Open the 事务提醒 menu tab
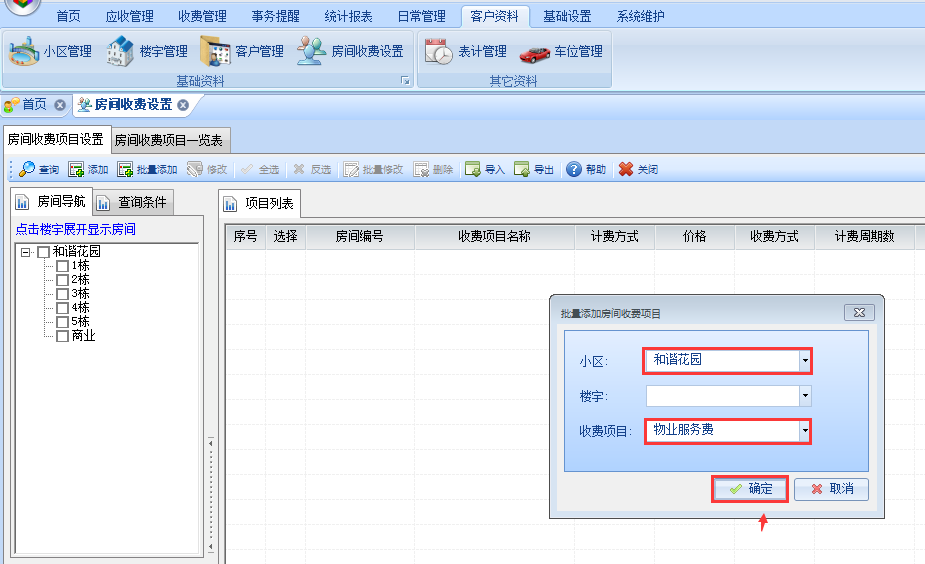925x564 pixels. click(275, 17)
